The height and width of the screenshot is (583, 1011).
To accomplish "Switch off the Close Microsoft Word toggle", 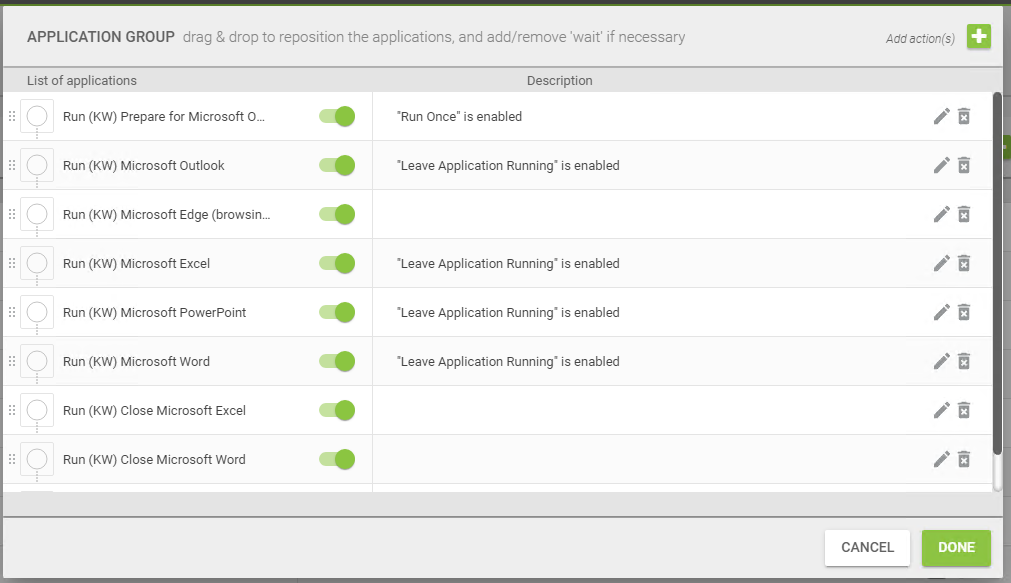I will [337, 459].
